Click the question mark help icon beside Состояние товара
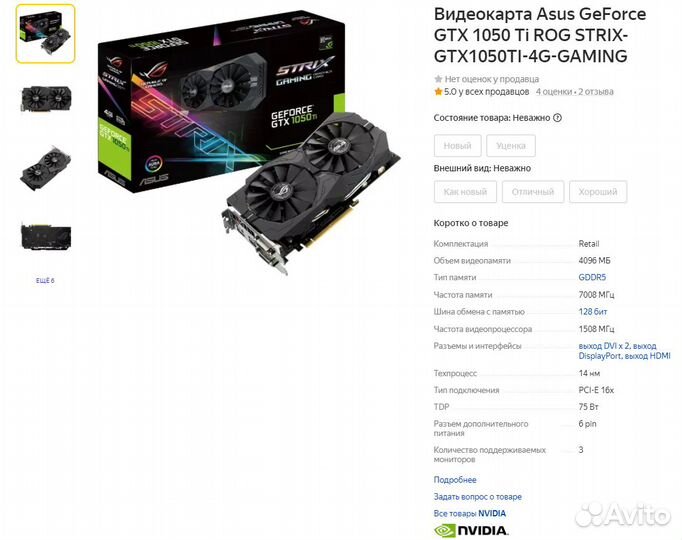 (x=557, y=118)
